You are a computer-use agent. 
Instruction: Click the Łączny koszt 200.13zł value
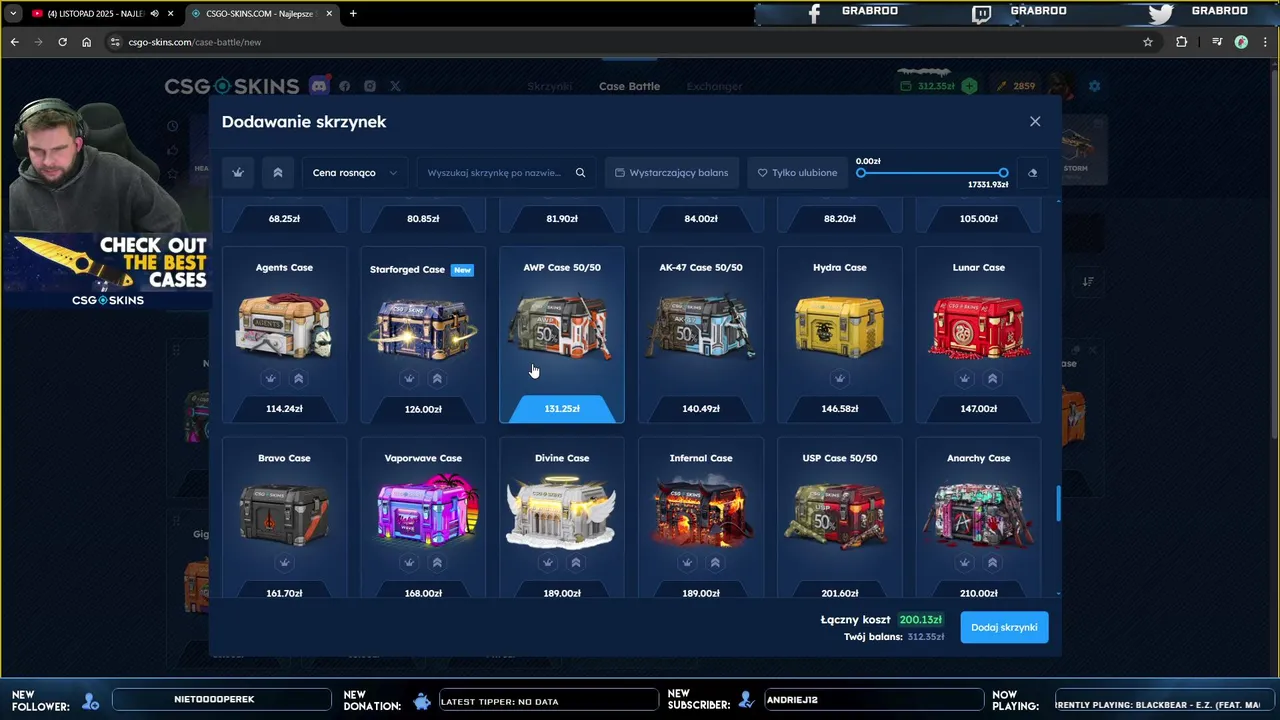pos(921,619)
